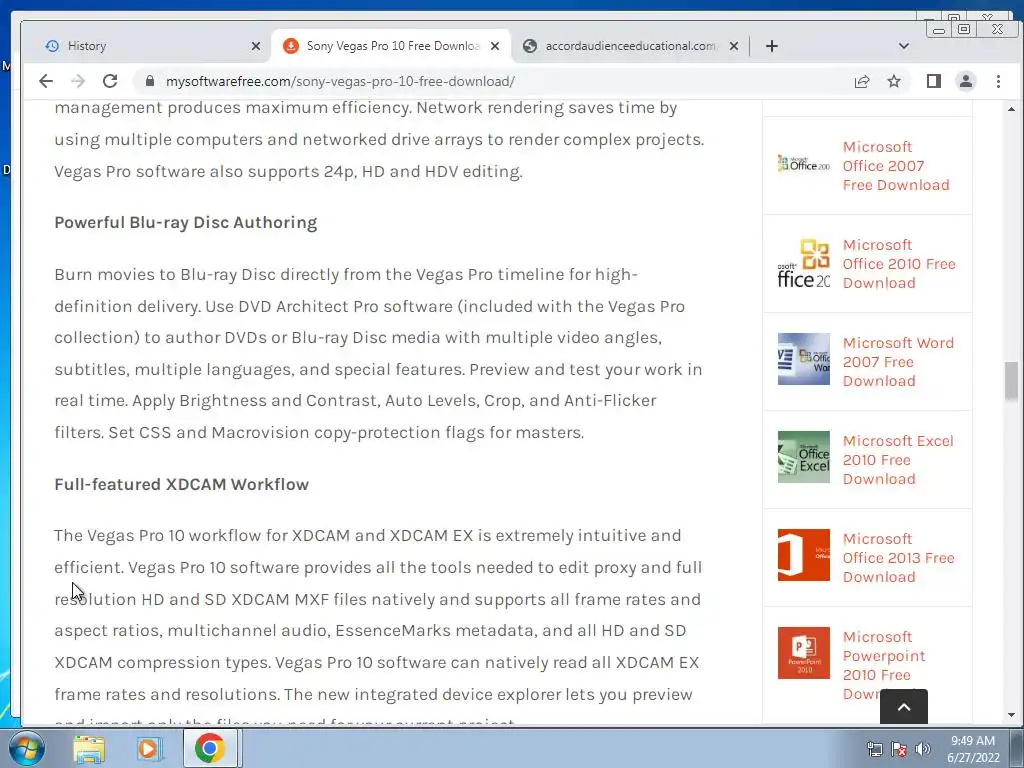The height and width of the screenshot is (768, 1024).
Task: Click the Chrome taskbar icon
Action: (210, 748)
